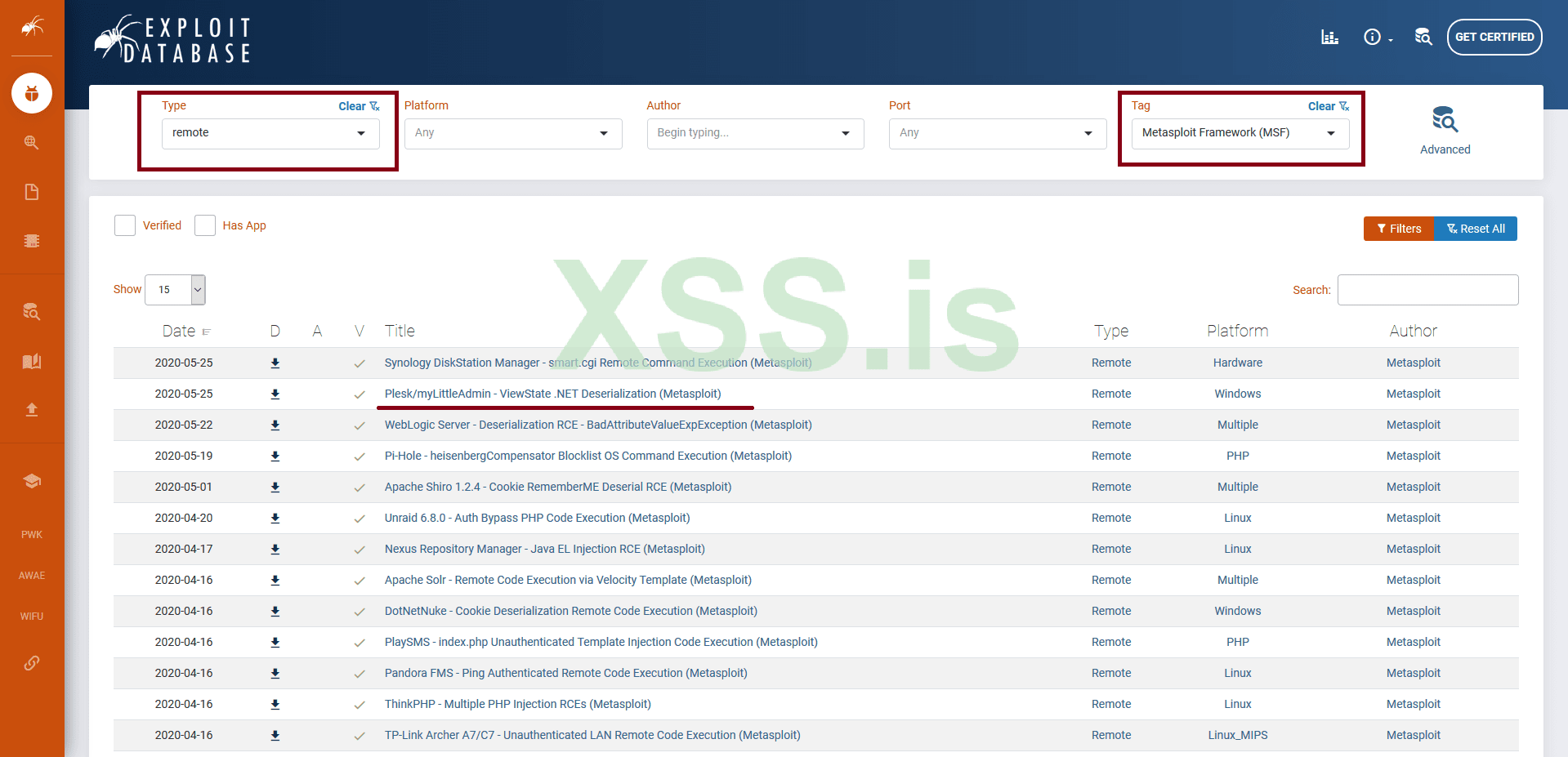Expand the info icon dropdown in header
This screenshot has height=757, width=1568.
point(1378,37)
